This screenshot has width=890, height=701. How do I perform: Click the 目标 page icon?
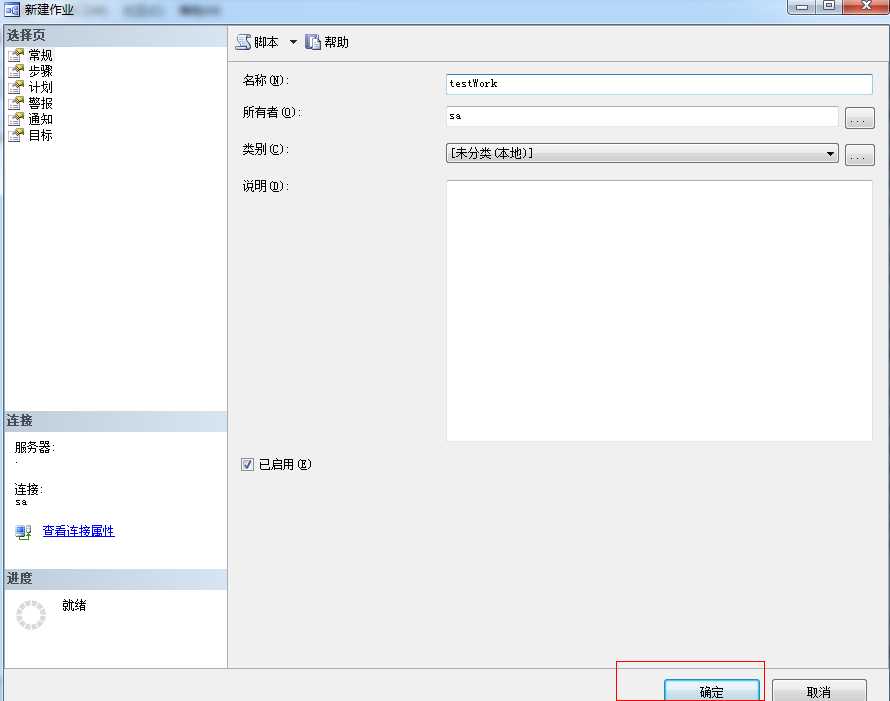[x=16, y=135]
